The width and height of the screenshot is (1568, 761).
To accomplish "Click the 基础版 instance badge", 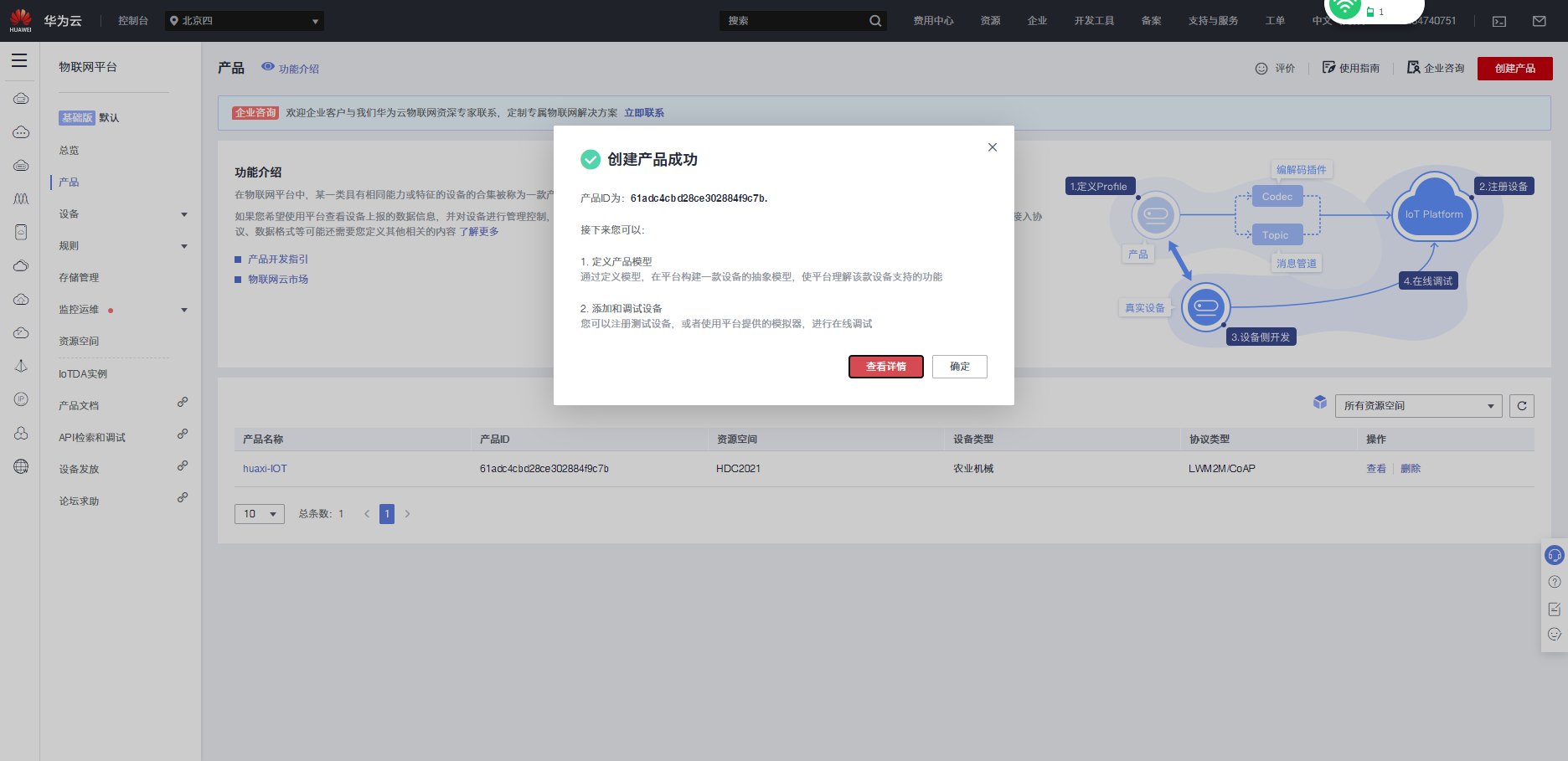I will click(77, 118).
